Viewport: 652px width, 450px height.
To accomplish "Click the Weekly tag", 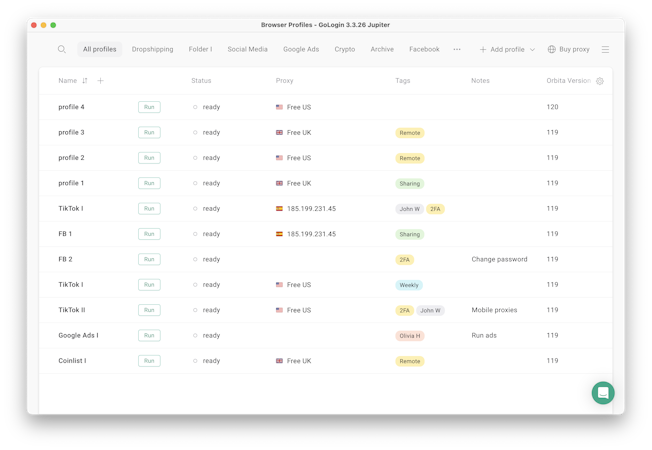I will (x=409, y=285).
